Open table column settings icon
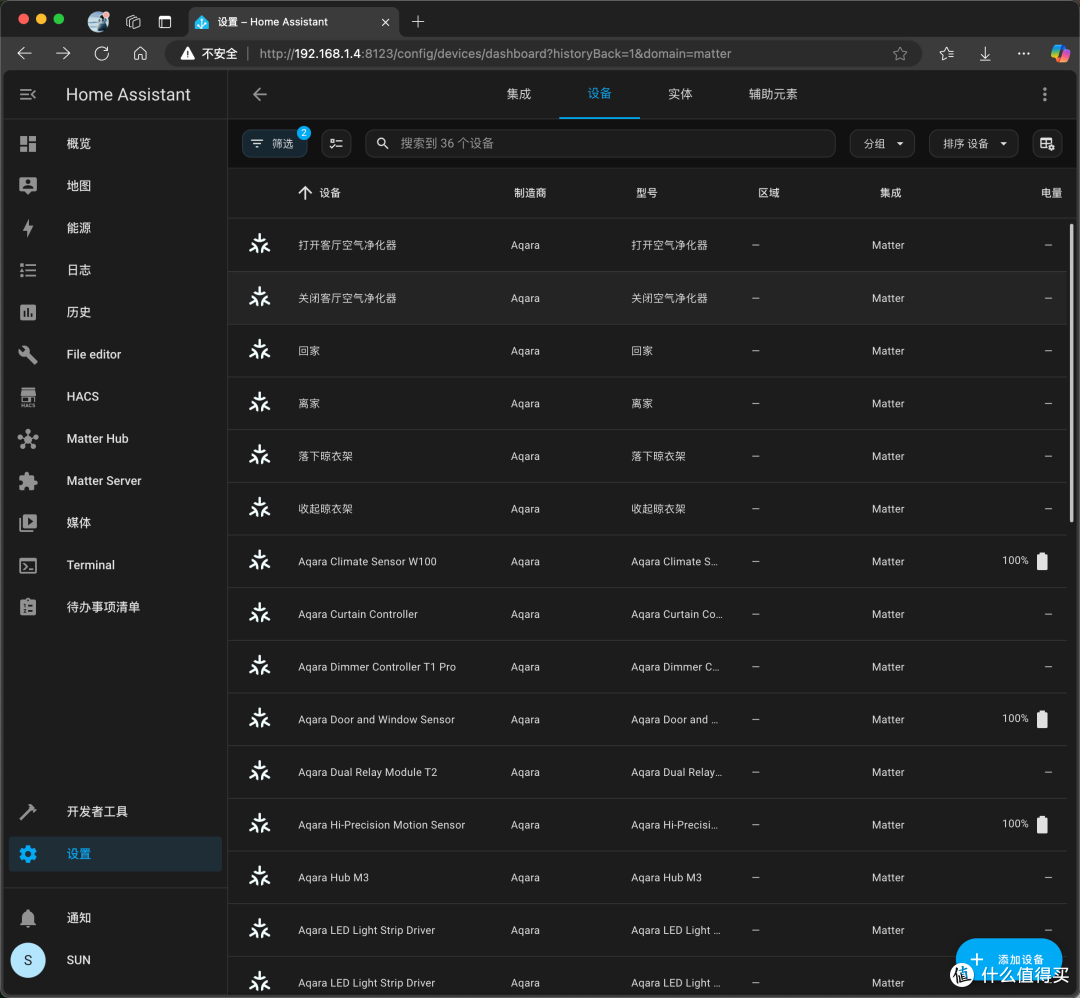1080x998 pixels. [x=1046, y=143]
